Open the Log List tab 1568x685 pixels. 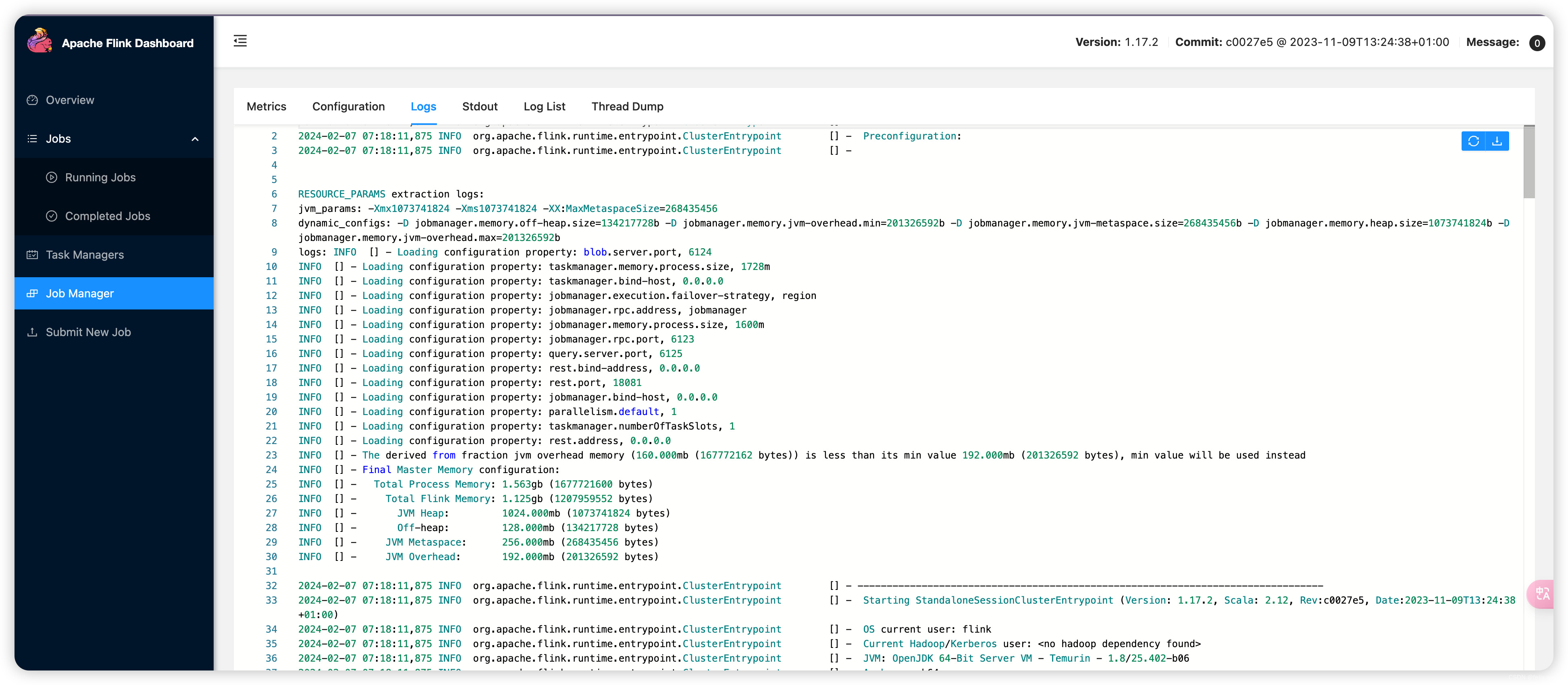[x=544, y=106]
